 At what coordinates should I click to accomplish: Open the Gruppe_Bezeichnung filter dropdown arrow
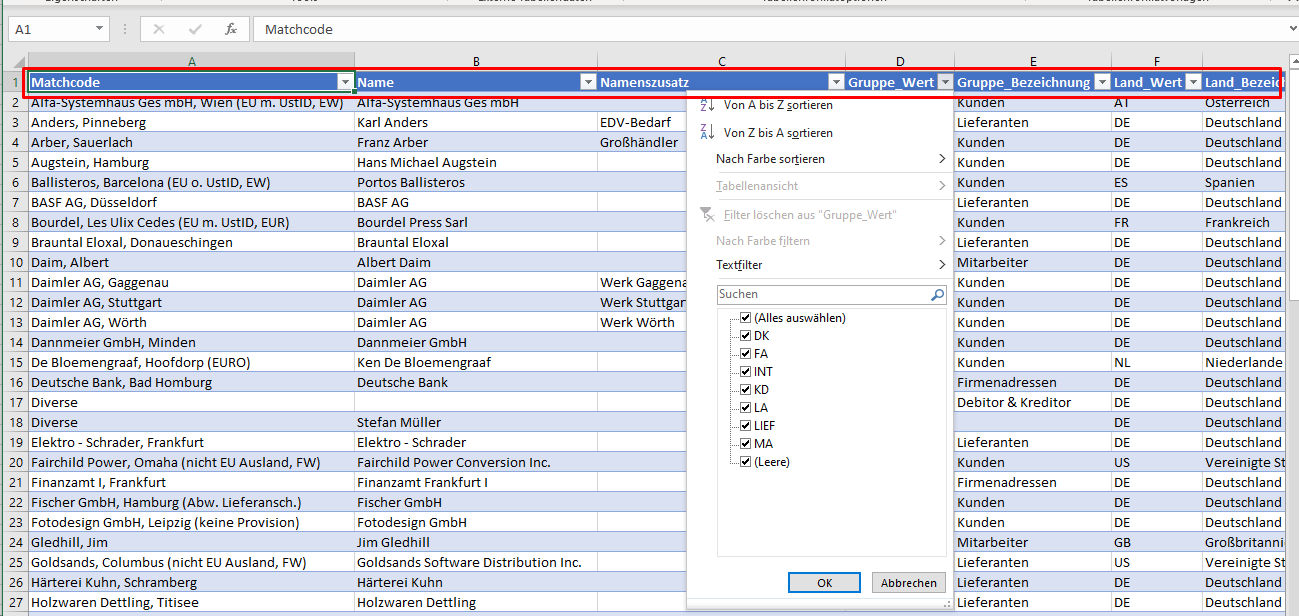point(1102,82)
